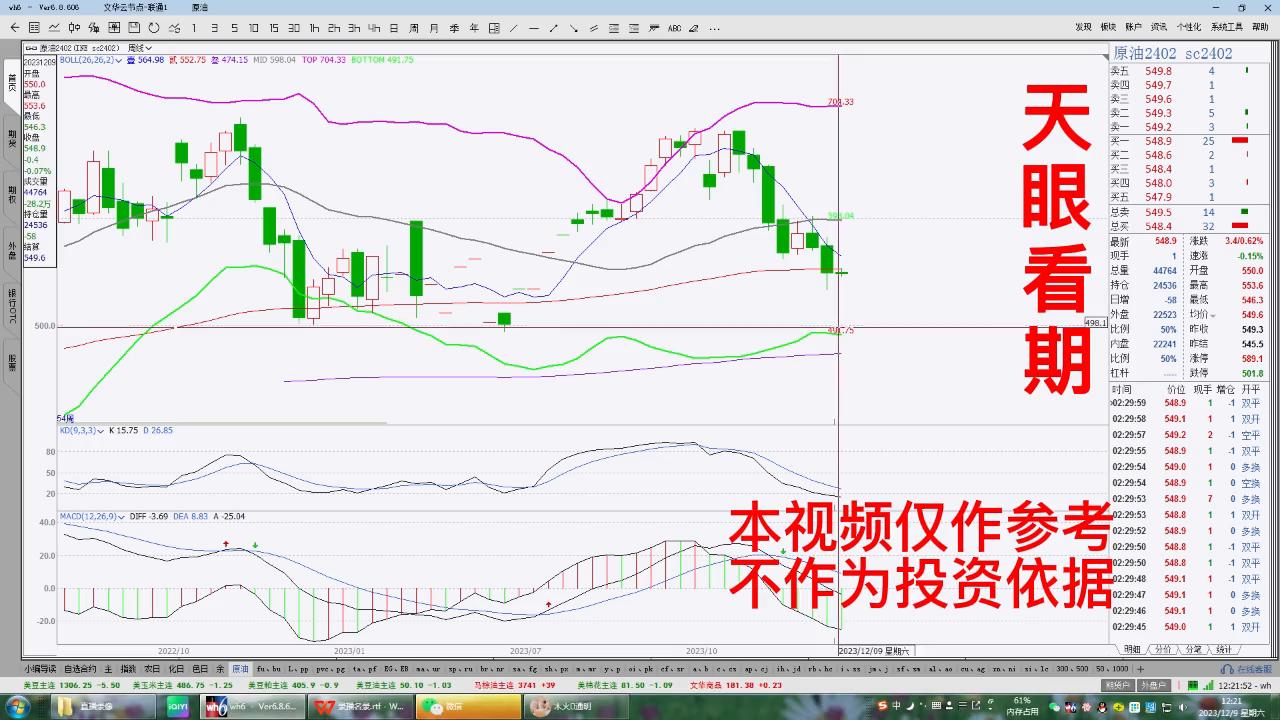The image size is (1280, 720).
Task: Open the 周线 period dropdown
Action: [x=141, y=47]
